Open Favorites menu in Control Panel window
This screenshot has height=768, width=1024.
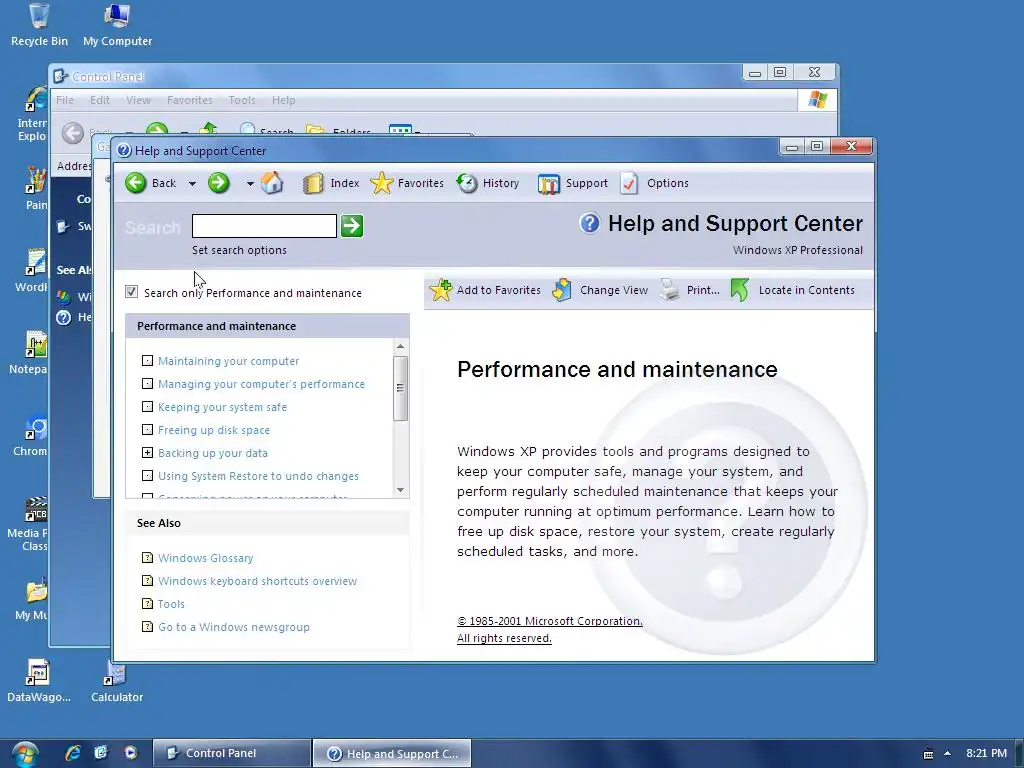click(x=189, y=100)
